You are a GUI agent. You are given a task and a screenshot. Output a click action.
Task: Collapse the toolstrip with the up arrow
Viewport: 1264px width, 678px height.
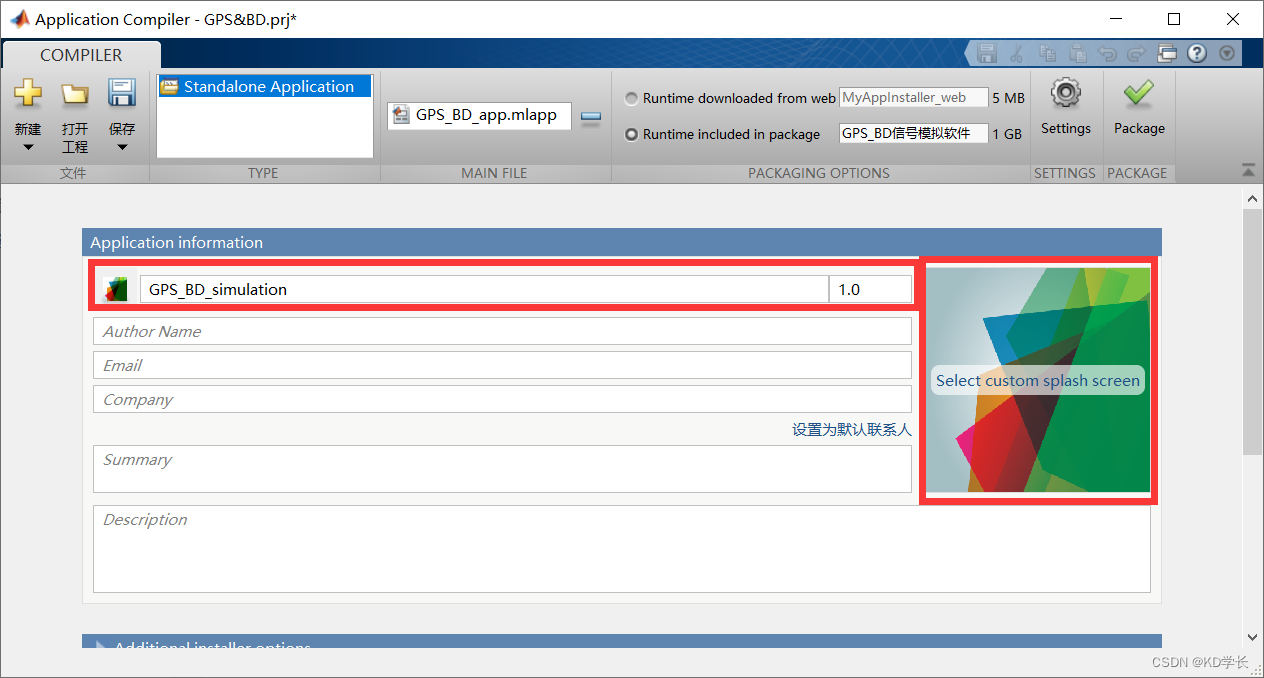tap(1248, 170)
